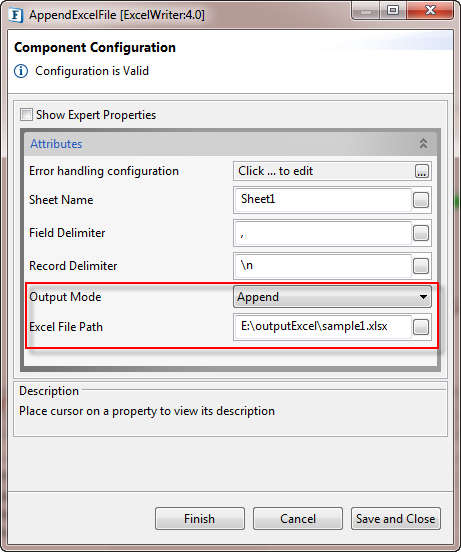Maximize the AppendExcelFile window

tap(393, 11)
